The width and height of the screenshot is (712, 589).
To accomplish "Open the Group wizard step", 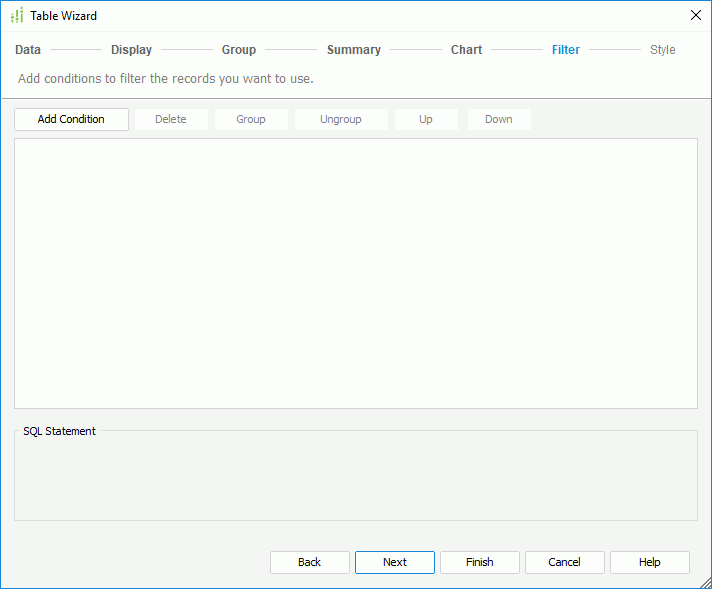I will pos(239,49).
